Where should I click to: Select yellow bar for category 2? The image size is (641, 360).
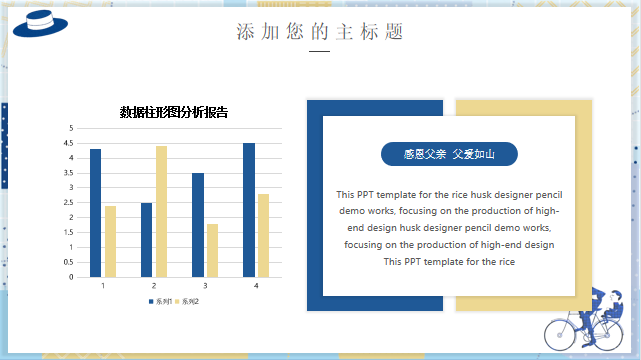pos(161,212)
